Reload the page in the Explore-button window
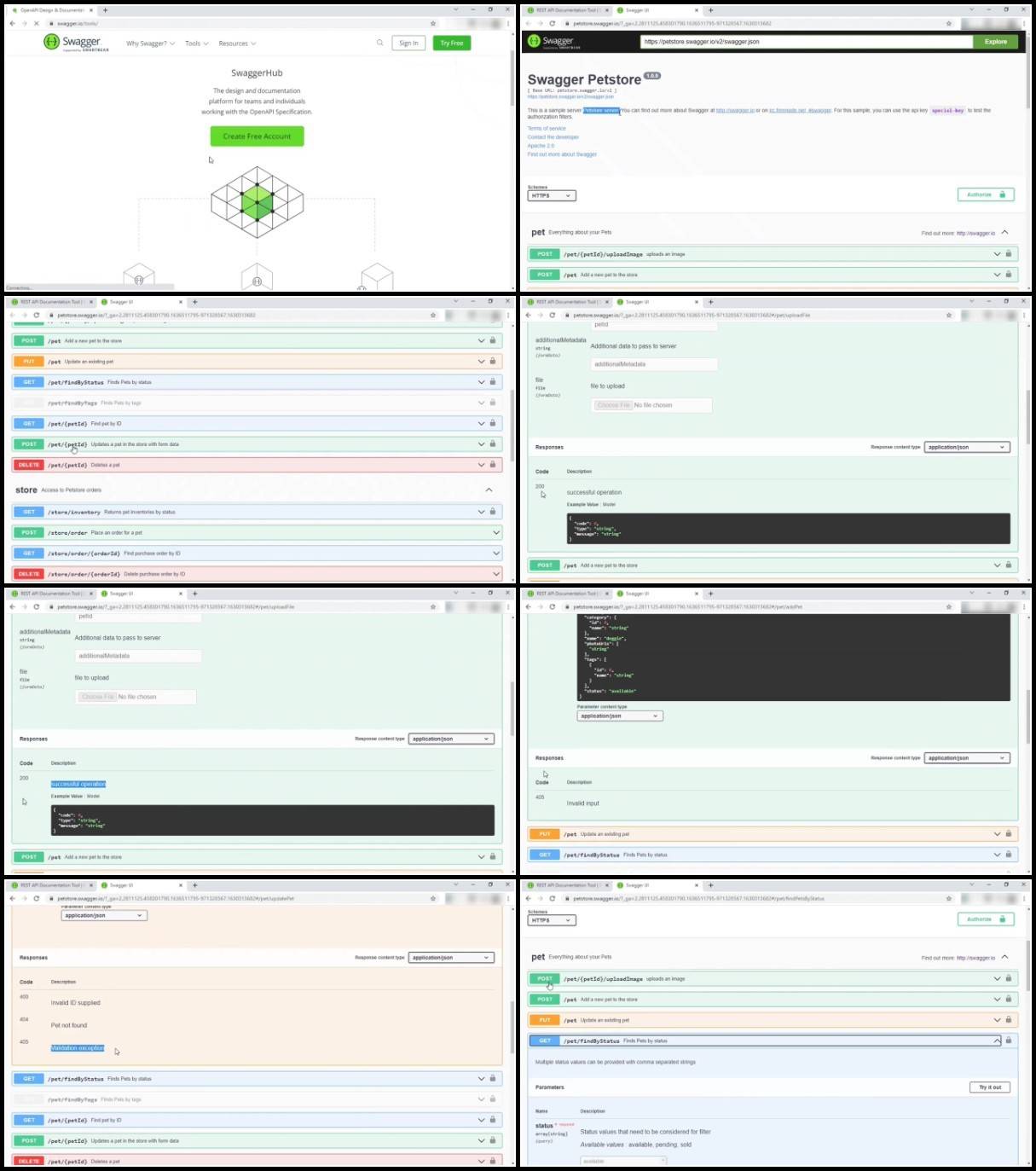This screenshot has width=1036, height=1171. click(x=553, y=23)
